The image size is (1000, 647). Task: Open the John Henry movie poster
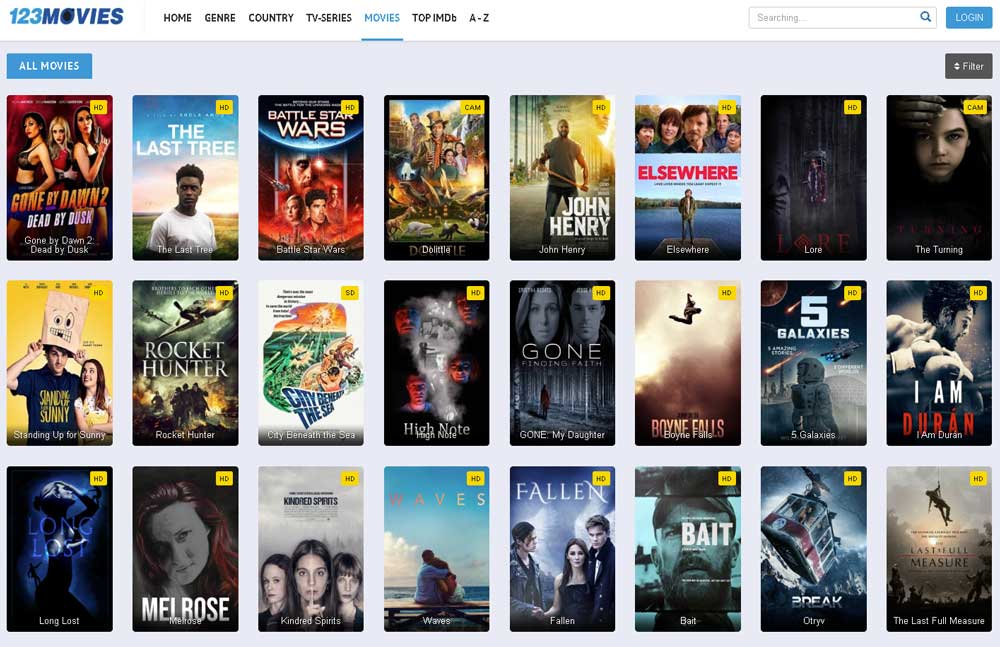562,177
